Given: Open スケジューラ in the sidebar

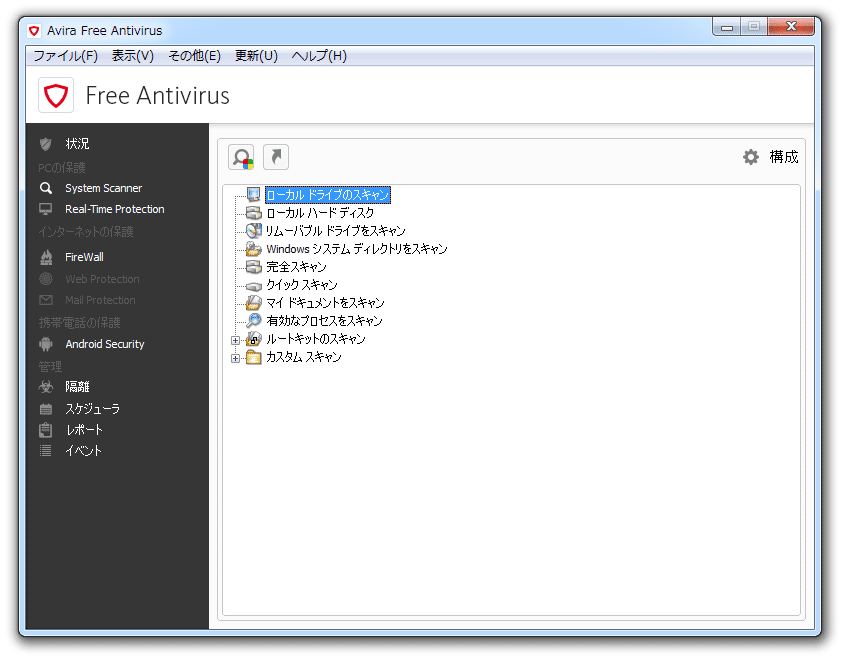Looking at the screenshot, I should pos(92,409).
